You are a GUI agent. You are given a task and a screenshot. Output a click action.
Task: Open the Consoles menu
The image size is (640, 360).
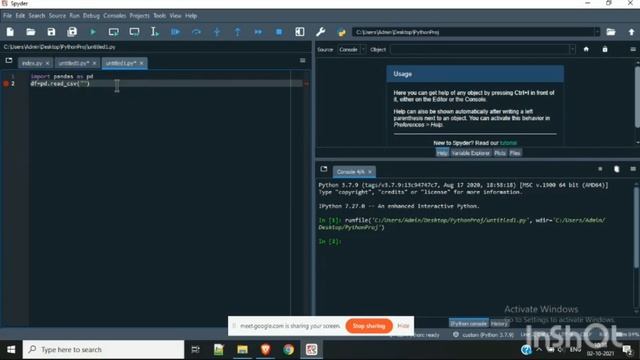click(115, 16)
